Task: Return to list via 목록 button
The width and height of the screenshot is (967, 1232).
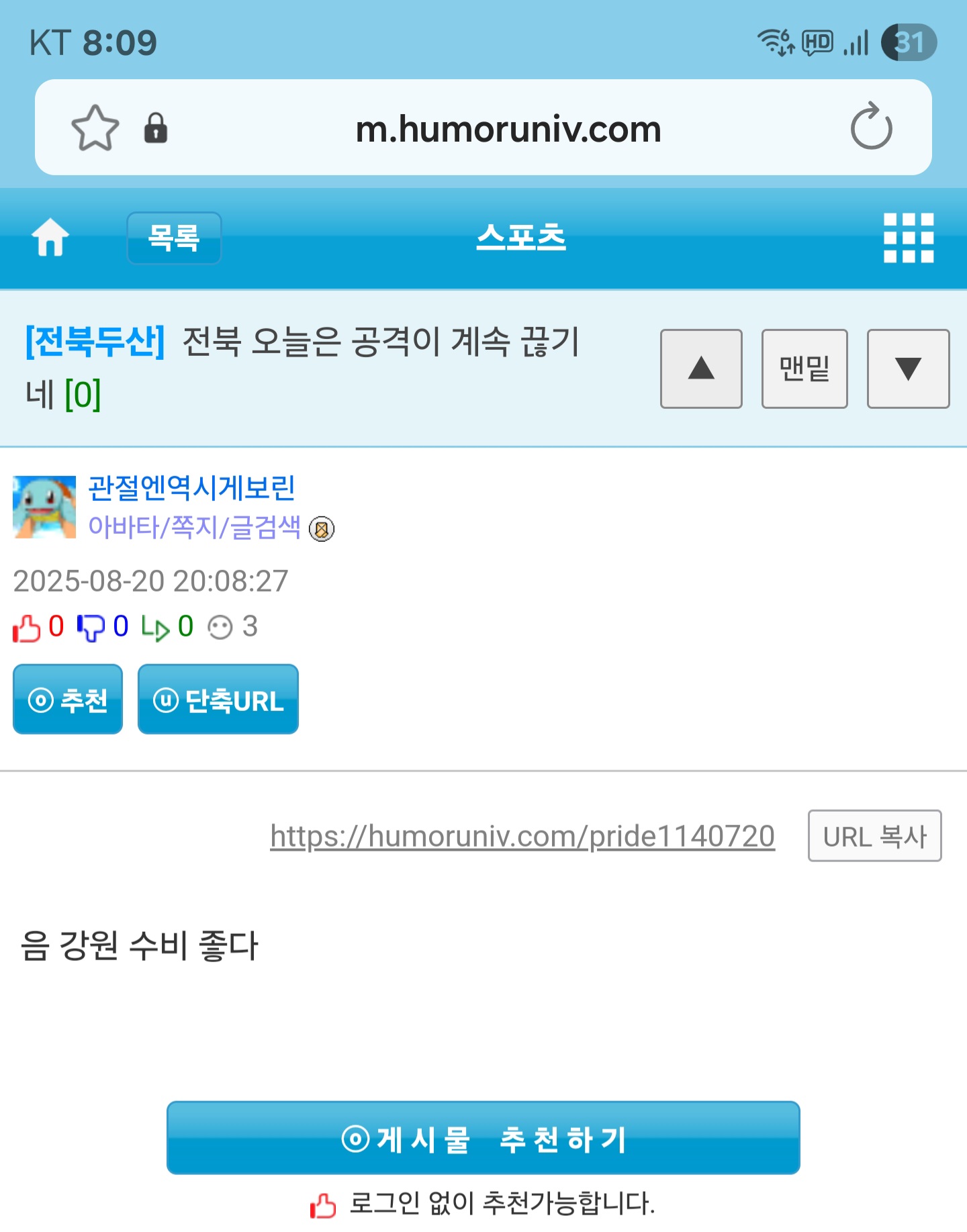Action: point(174,238)
